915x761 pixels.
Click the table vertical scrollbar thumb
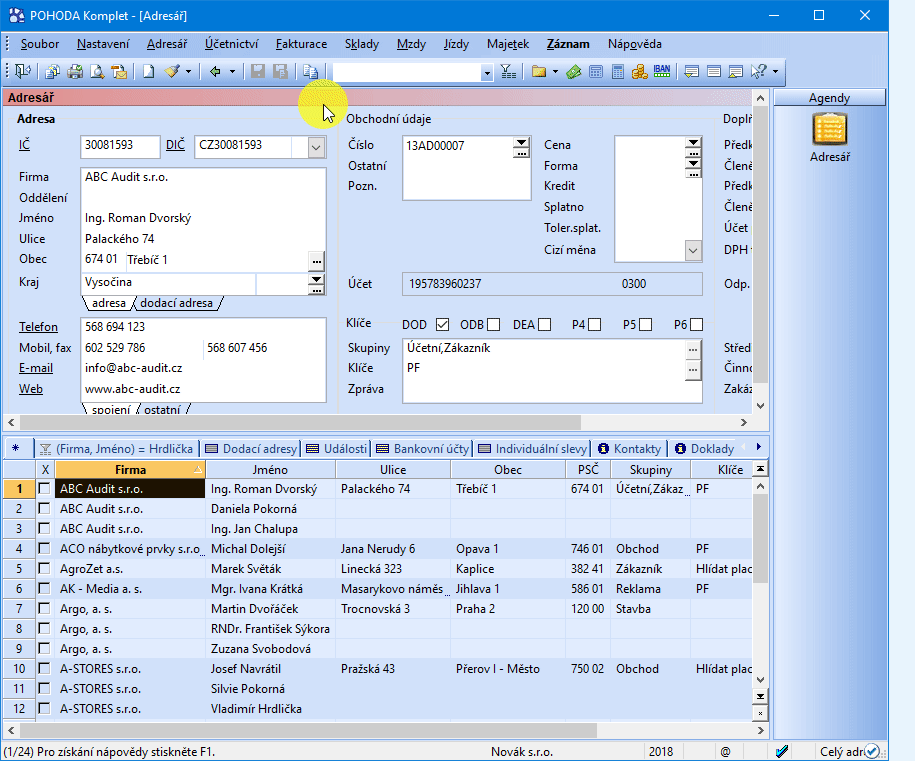pos(760,537)
